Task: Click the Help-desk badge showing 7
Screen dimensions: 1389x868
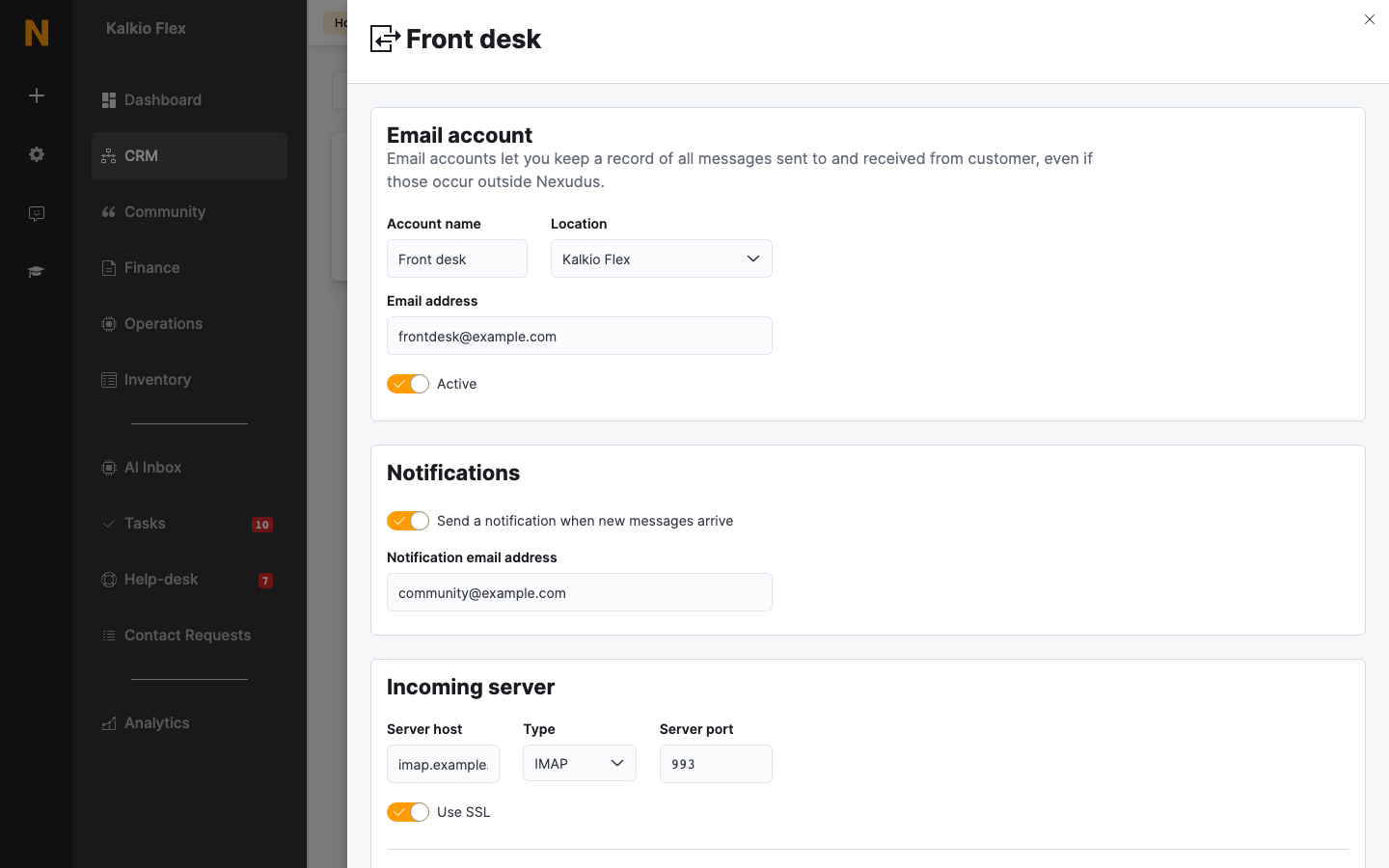Action: coord(265,581)
